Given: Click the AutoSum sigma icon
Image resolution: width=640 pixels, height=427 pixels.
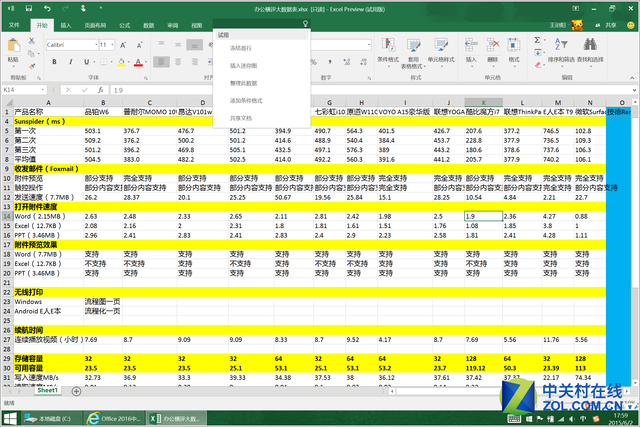Looking at the screenshot, I should (537, 40).
